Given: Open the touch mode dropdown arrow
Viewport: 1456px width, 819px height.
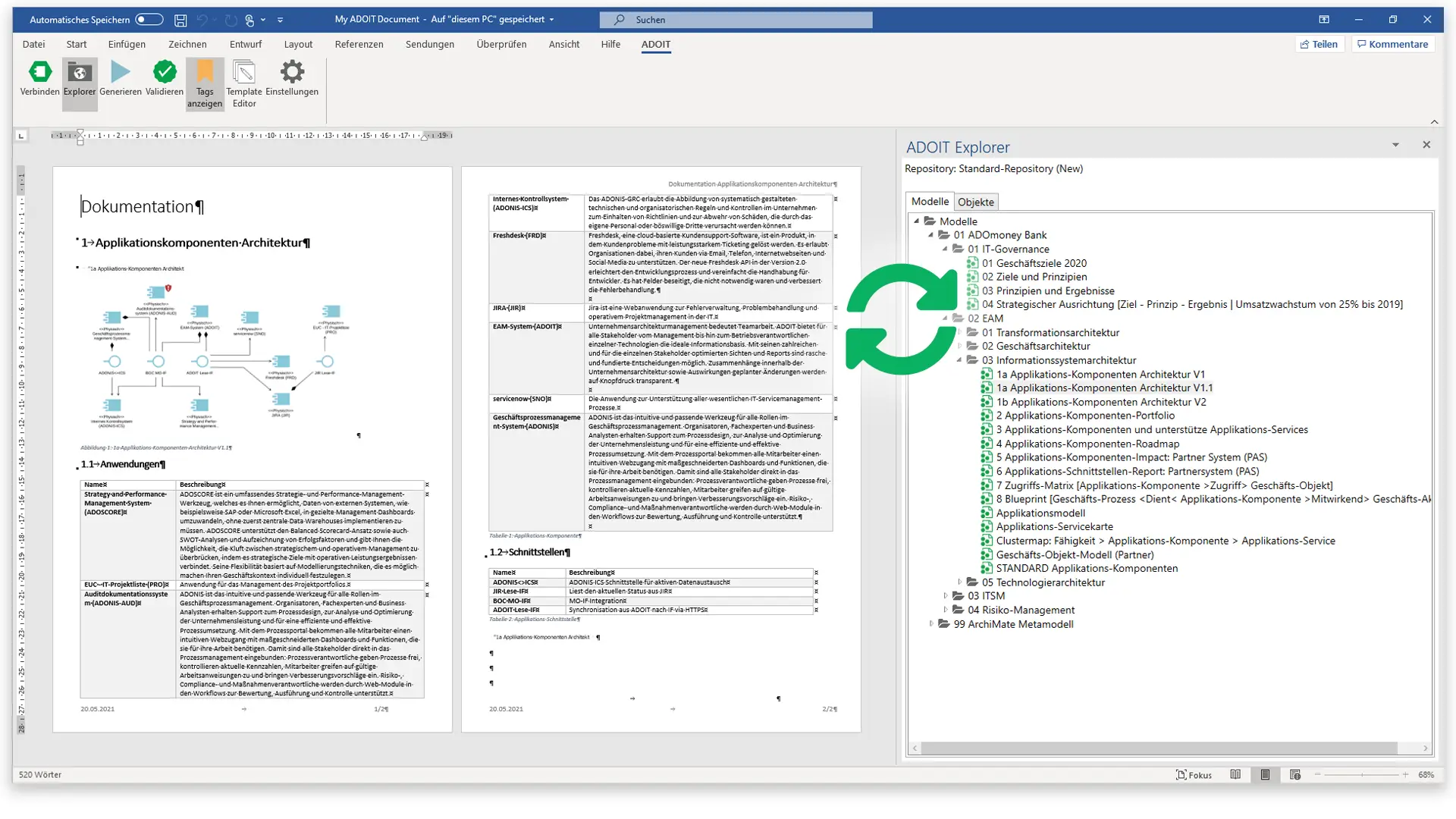Looking at the screenshot, I should point(263,20).
